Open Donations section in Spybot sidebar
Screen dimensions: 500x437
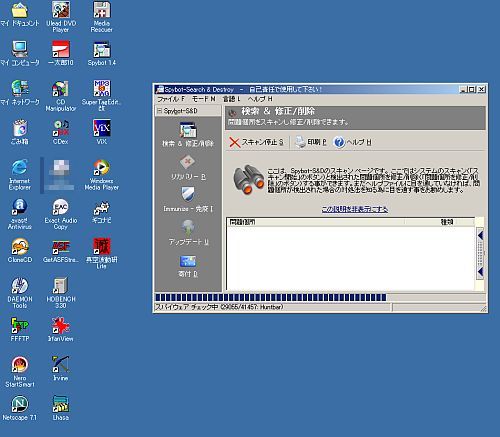[x=188, y=267]
